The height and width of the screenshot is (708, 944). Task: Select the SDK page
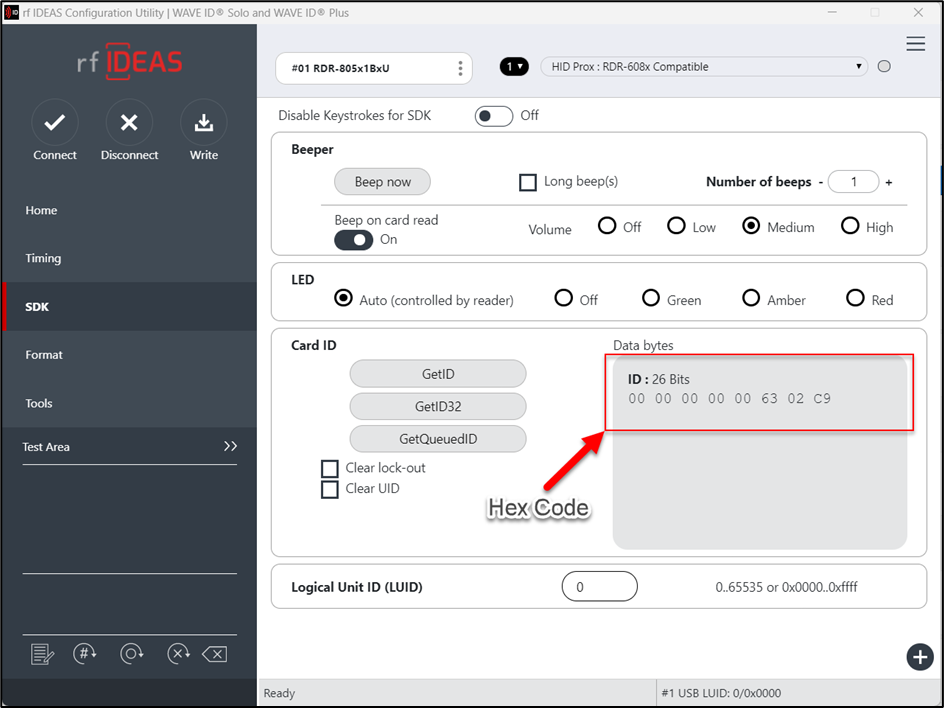coord(129,306)
